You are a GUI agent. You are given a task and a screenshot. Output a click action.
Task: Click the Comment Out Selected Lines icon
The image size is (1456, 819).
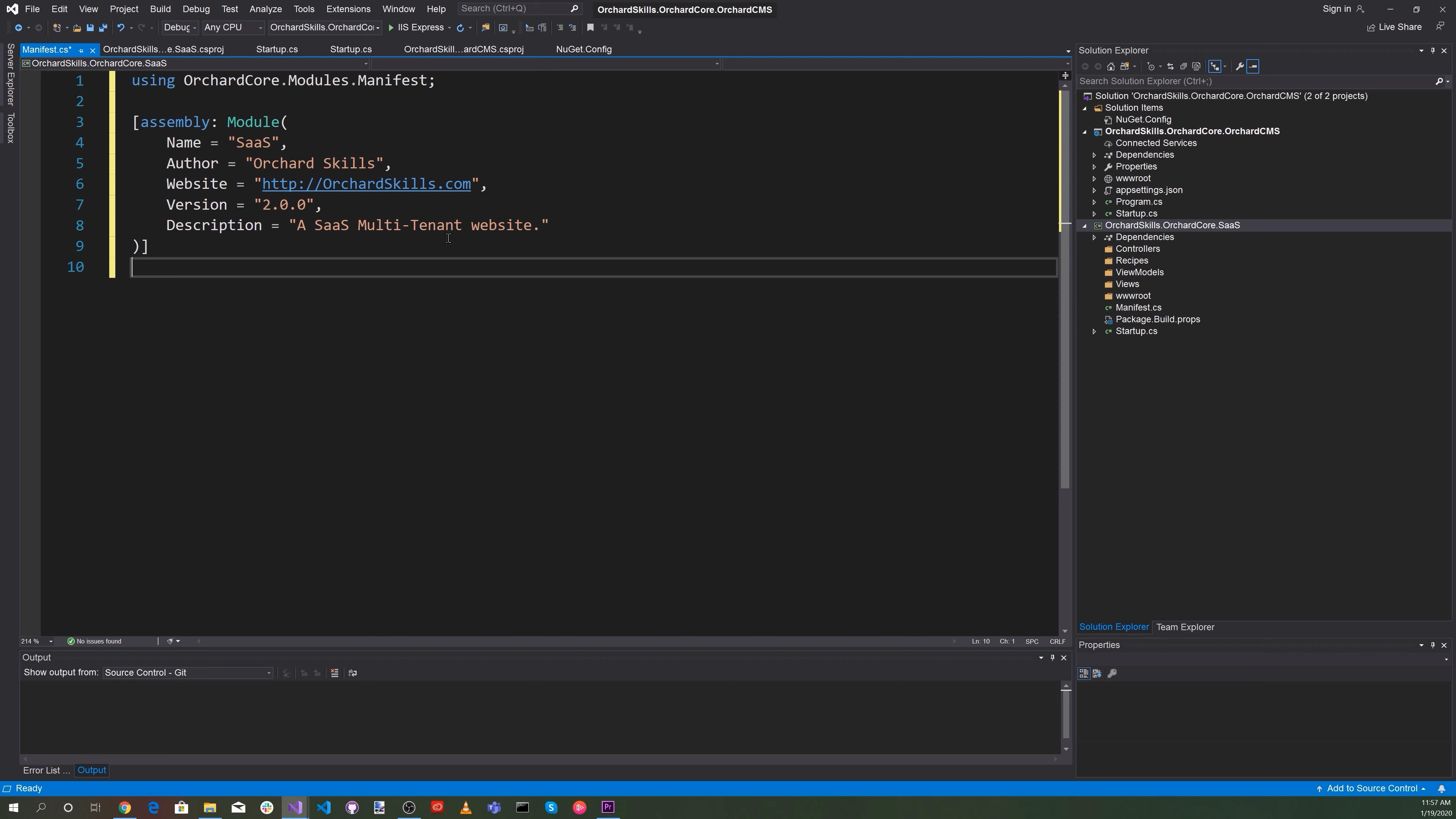[560, 28]
